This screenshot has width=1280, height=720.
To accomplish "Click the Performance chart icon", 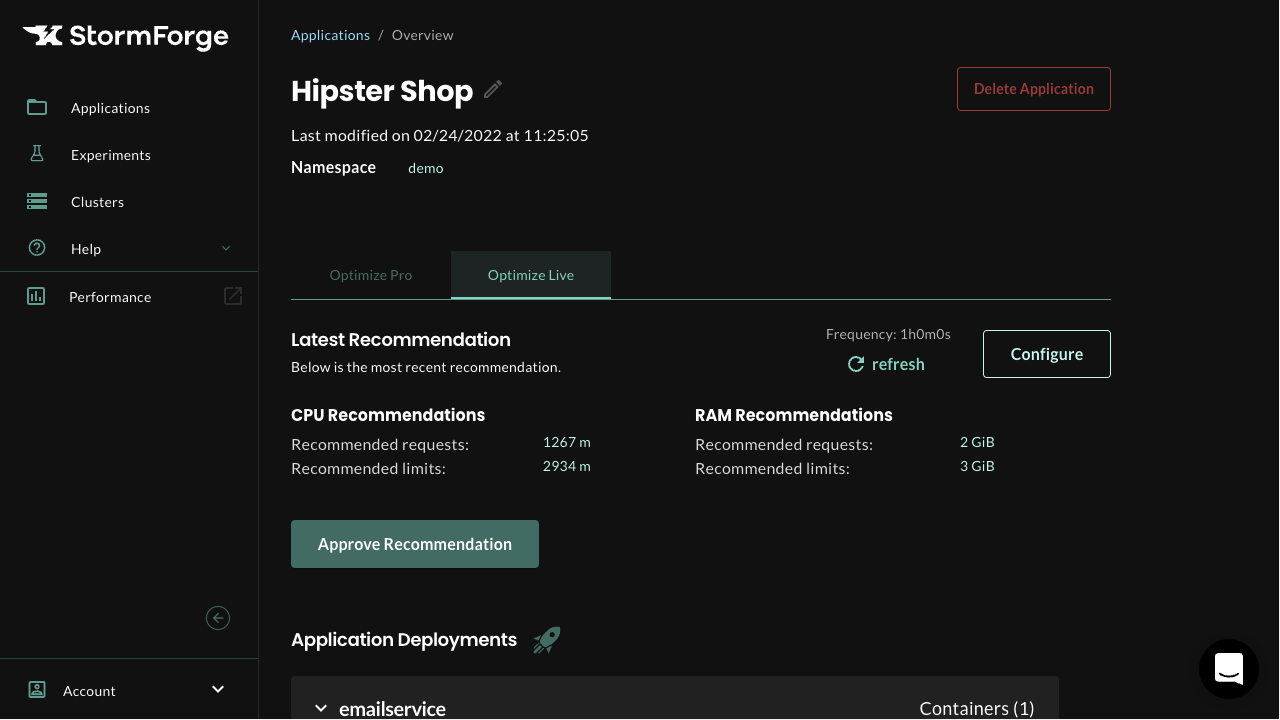I will [x=36, y=296].
